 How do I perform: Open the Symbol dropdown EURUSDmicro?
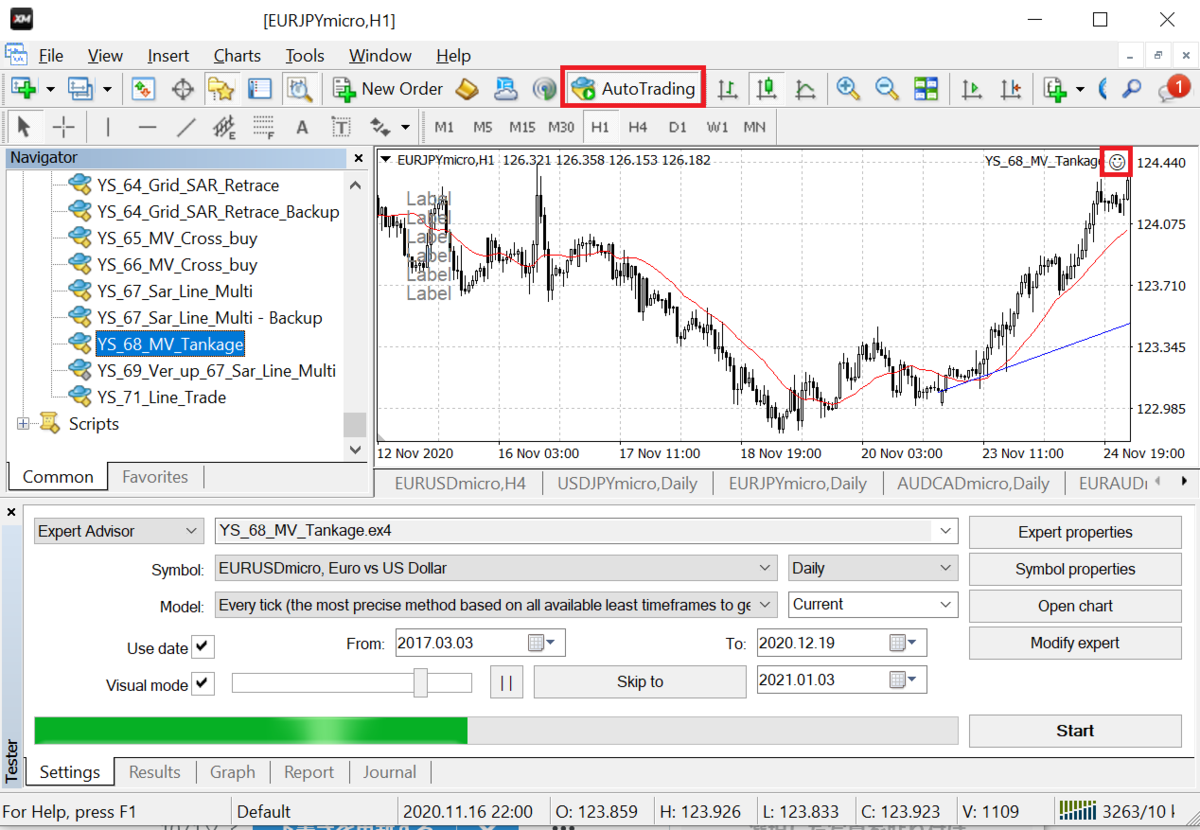496,568
